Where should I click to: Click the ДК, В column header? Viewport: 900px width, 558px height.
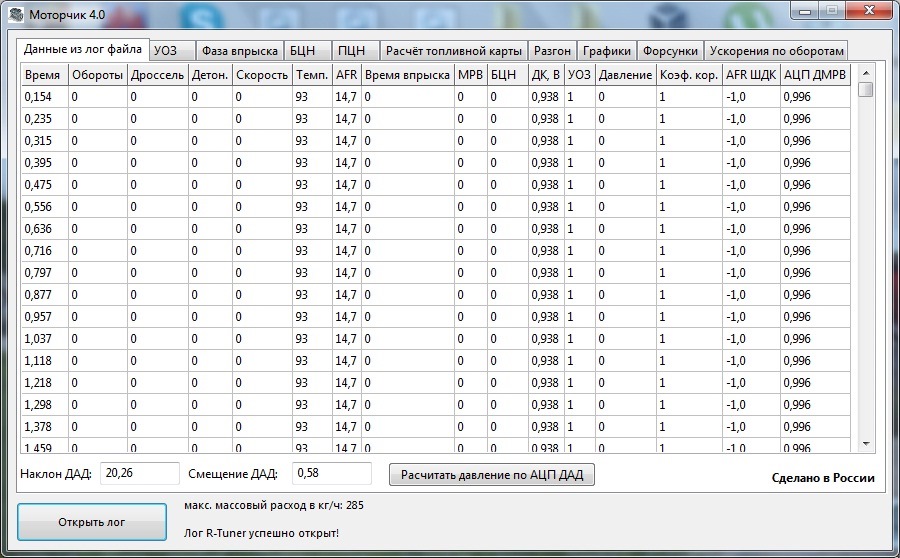pyautogui.click(x=545, y=75)
